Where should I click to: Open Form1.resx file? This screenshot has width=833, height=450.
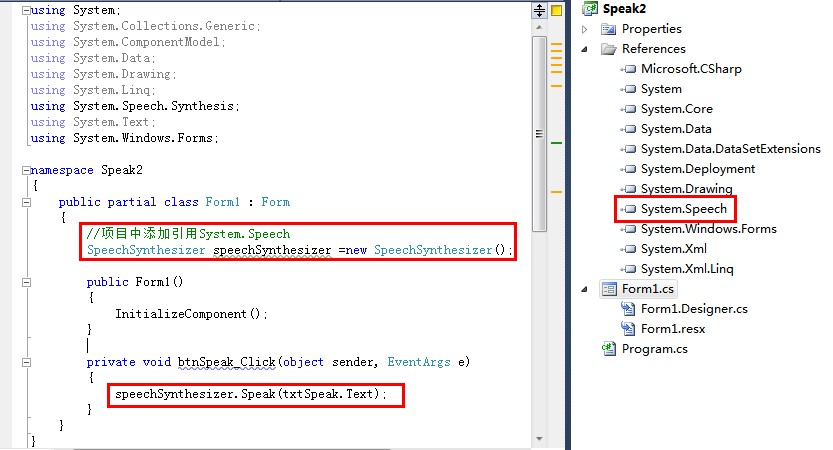pyautogui.click(x=673, y=329)
